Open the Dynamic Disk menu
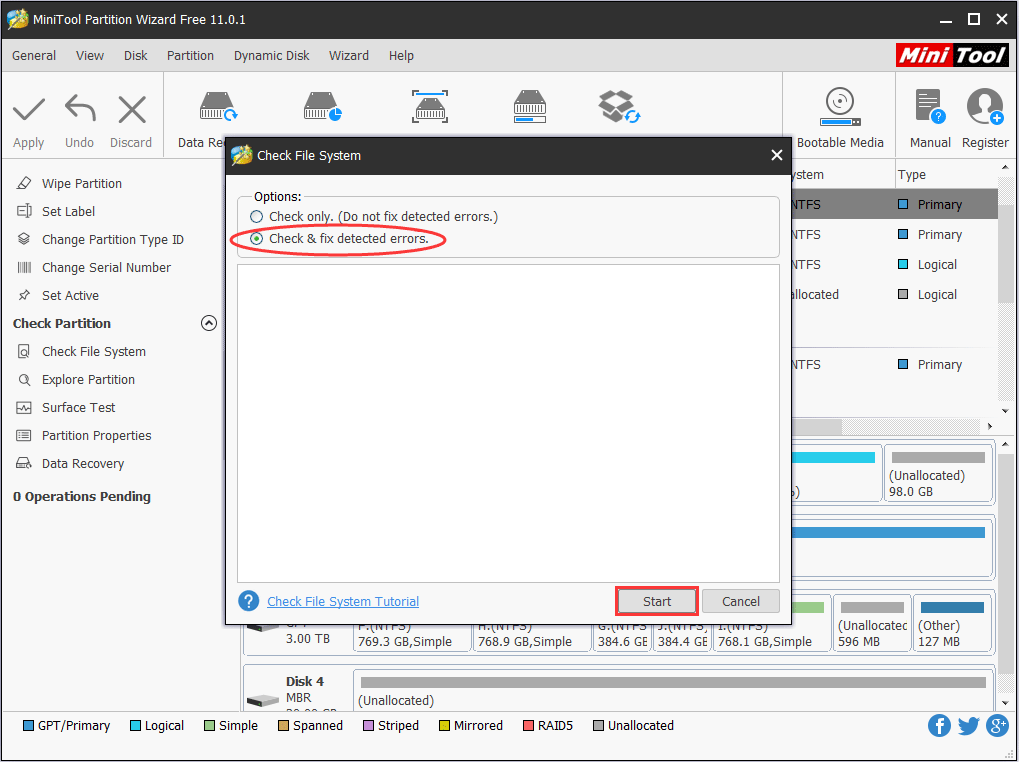Screen dimensions: 1019x762 point(272,56)
